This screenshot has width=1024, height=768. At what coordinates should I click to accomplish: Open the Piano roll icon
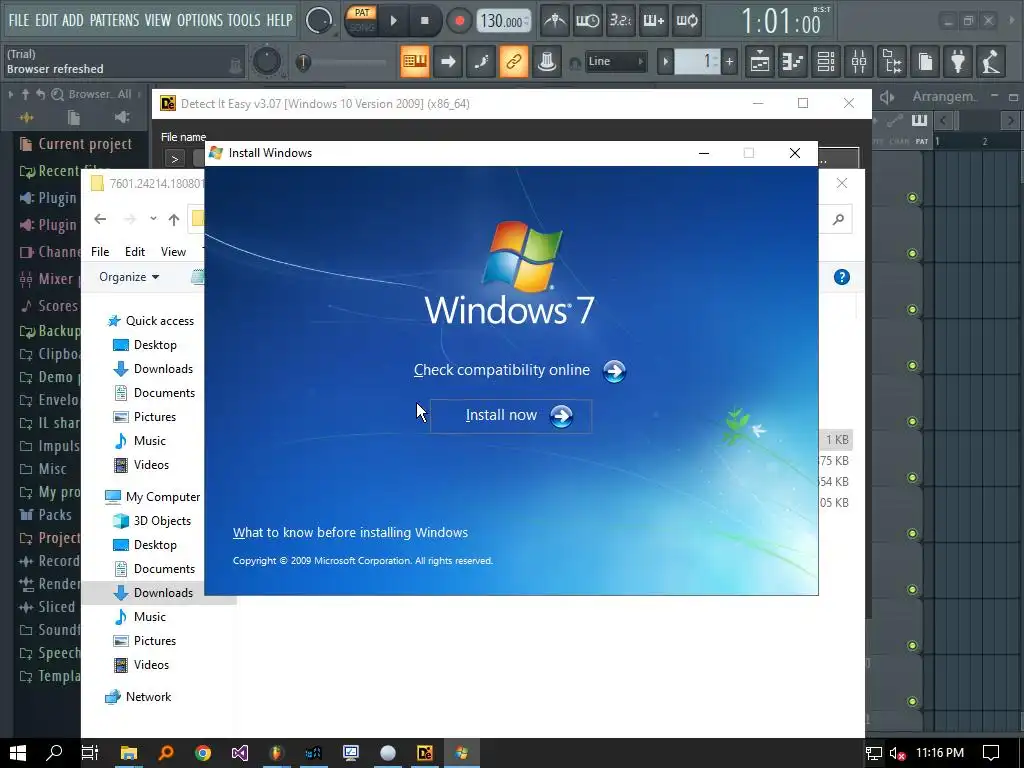793,62
